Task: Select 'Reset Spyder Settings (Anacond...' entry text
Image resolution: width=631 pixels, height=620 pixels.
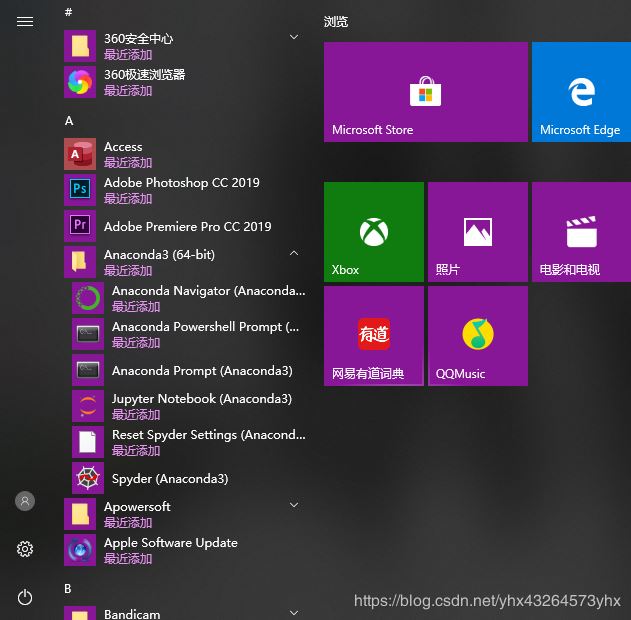Action: click(209, 435)
